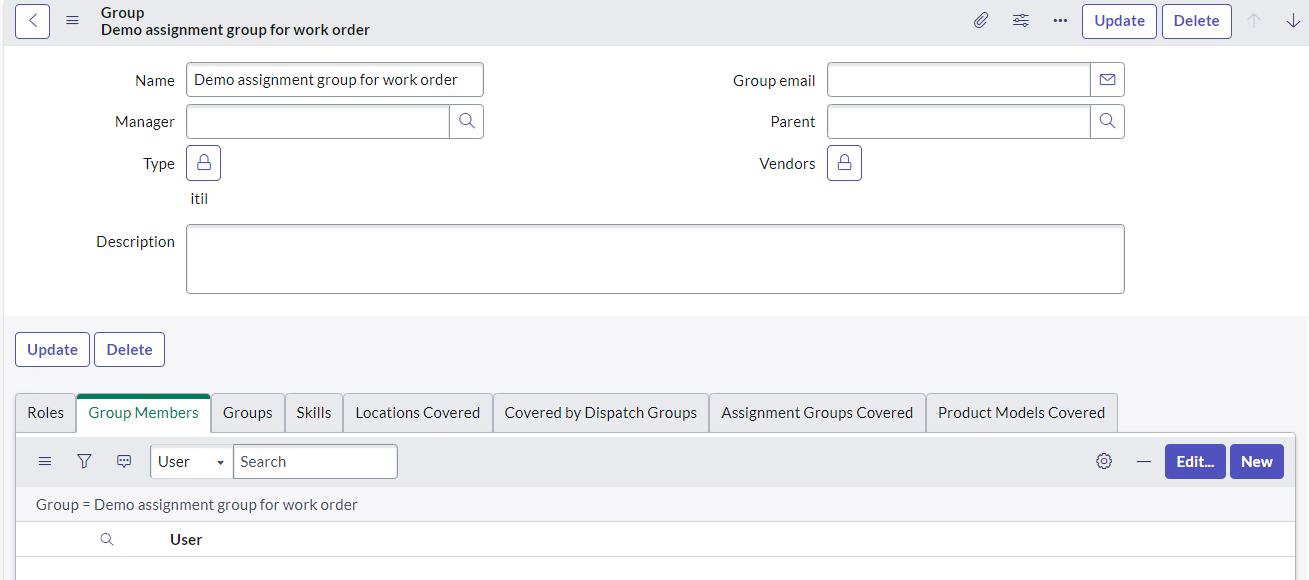Click the filter icon above the member list
This screenshot has width=1309, height=580.
click(84, 461)
